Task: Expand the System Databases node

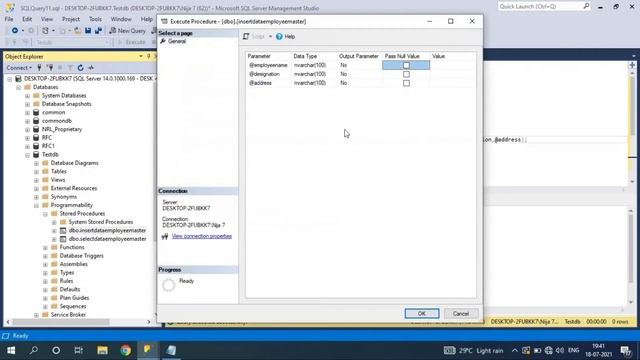Action: (27, 96)
